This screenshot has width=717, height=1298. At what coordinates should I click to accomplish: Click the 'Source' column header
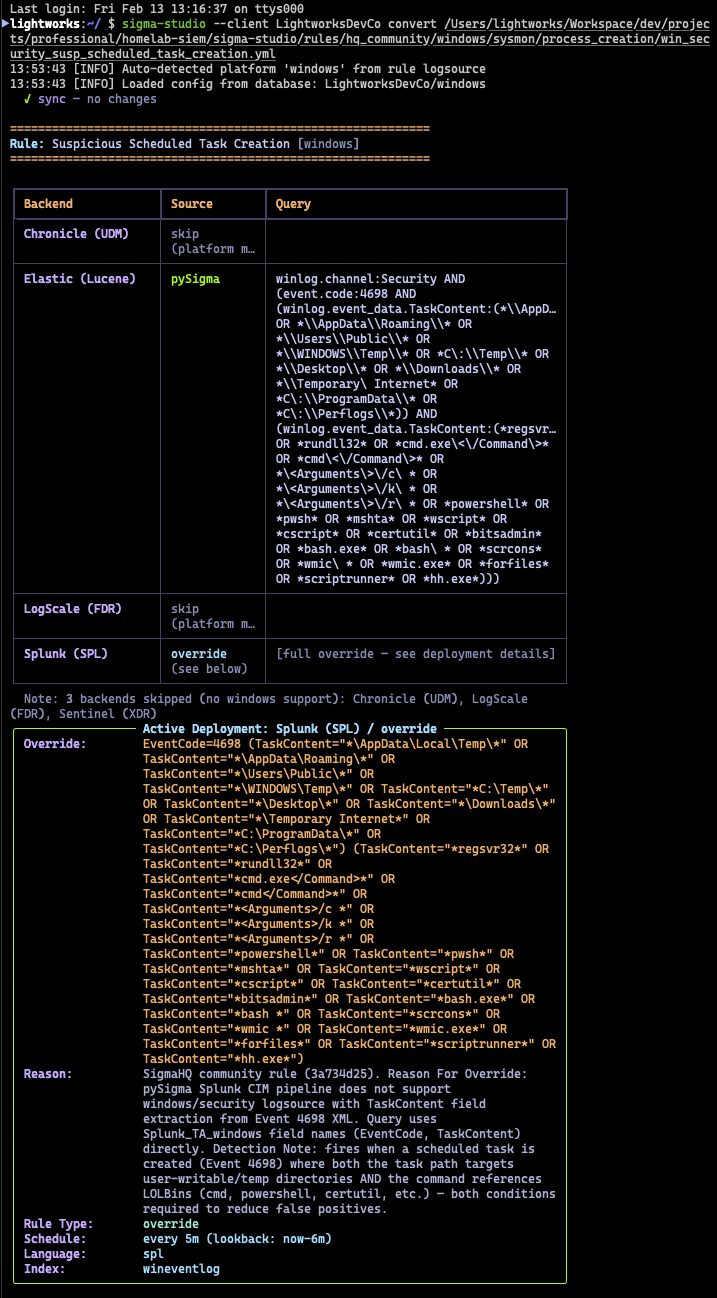click(x=192, y=204)
